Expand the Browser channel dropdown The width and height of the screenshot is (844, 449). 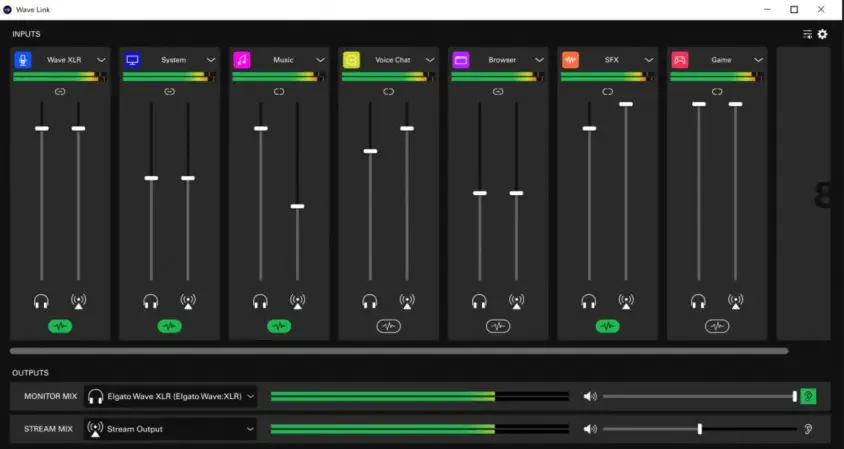(539, 60)
